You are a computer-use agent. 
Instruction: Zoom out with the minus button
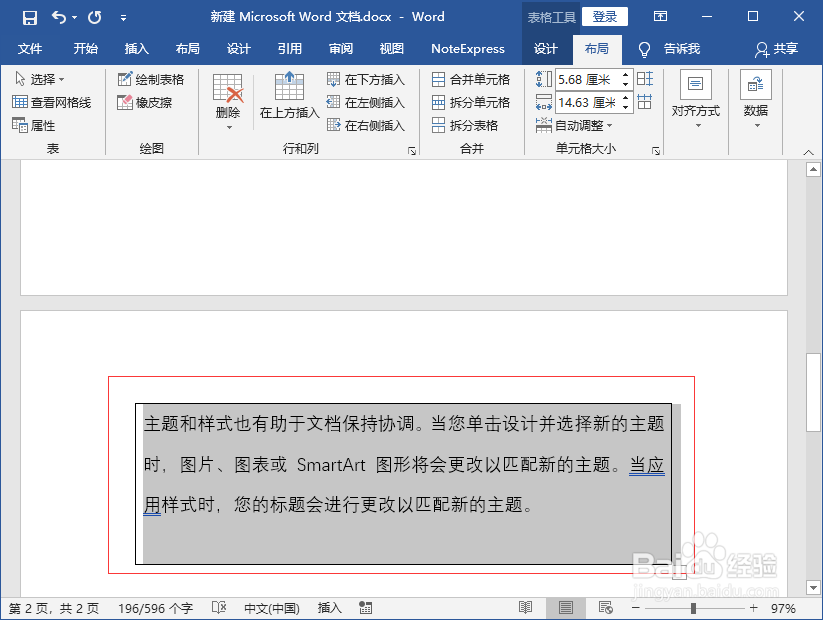click(636, 608)
